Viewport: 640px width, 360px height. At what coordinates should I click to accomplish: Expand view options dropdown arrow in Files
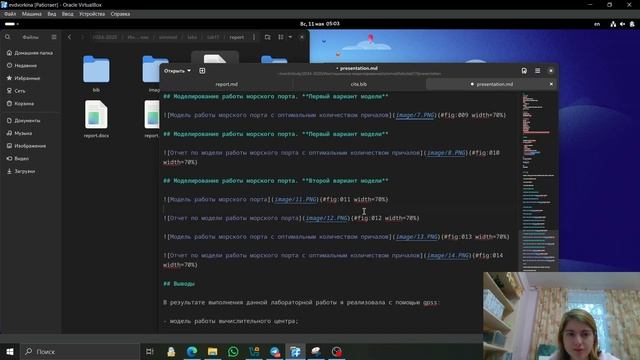point(290,37)
